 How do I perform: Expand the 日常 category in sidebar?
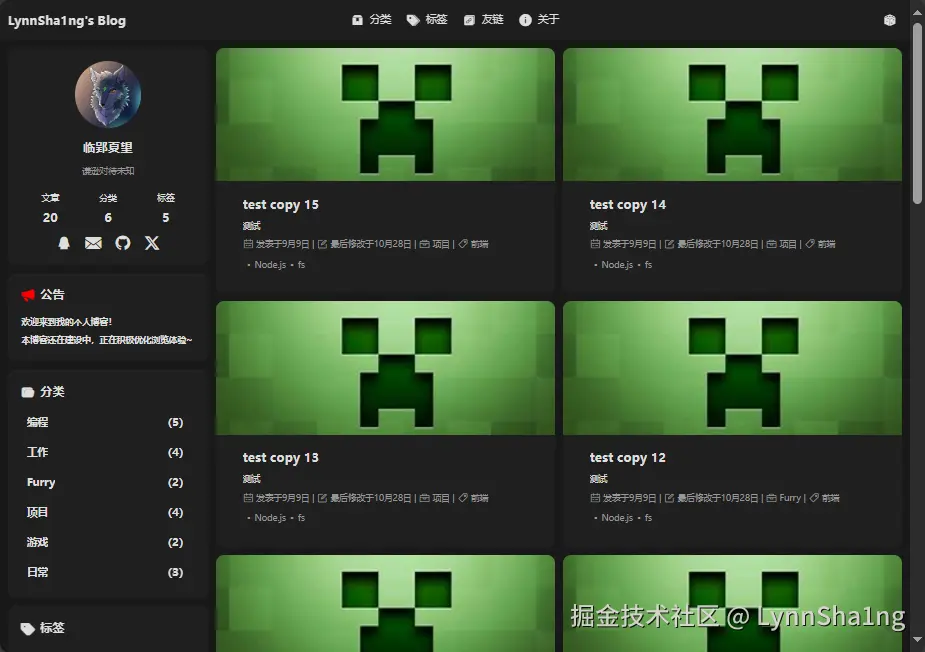coord(37,572)
